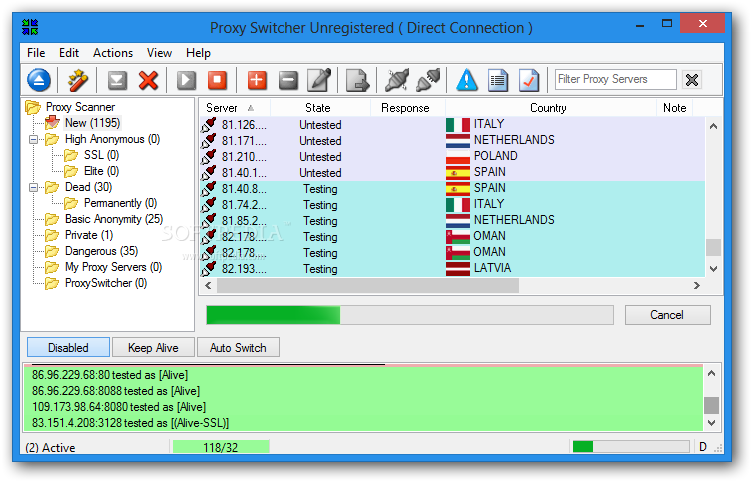Edit proxy with the pencil icon
Viewport: 752px width, 482px height.
click(319, 80)
